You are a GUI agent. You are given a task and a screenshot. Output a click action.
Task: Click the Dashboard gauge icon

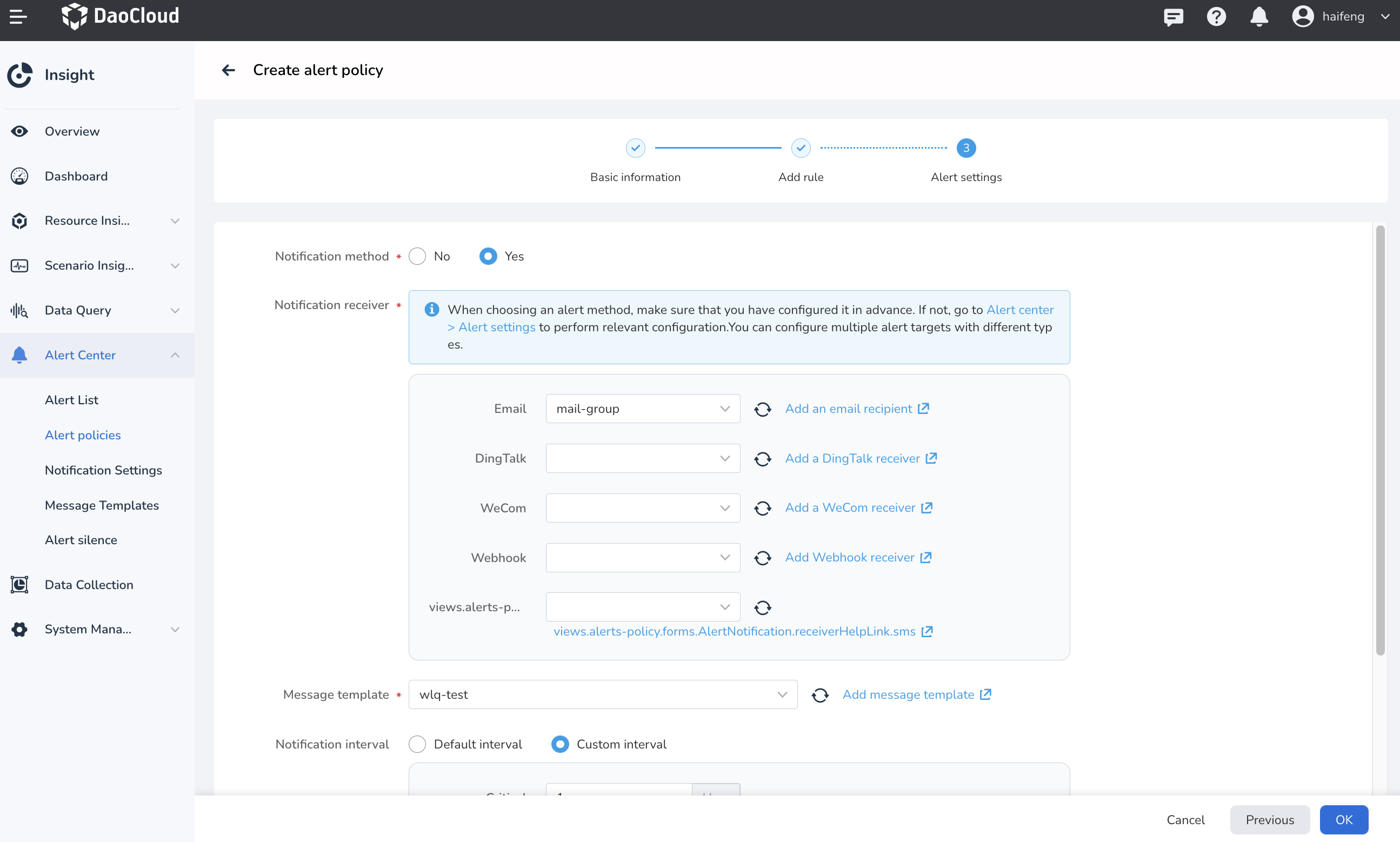(x=19, y=176)
